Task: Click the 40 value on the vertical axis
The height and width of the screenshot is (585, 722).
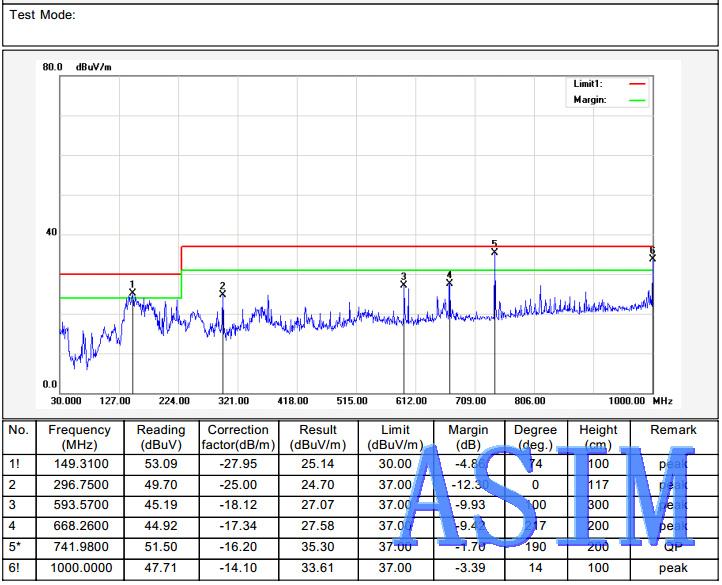Action: (51, 232)
